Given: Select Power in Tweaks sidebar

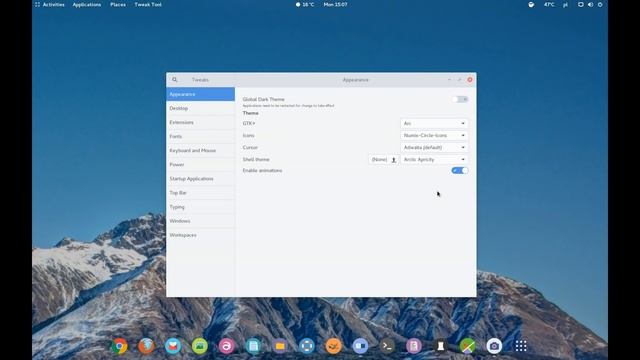Looking at the screenshot, I should [200, 164].
